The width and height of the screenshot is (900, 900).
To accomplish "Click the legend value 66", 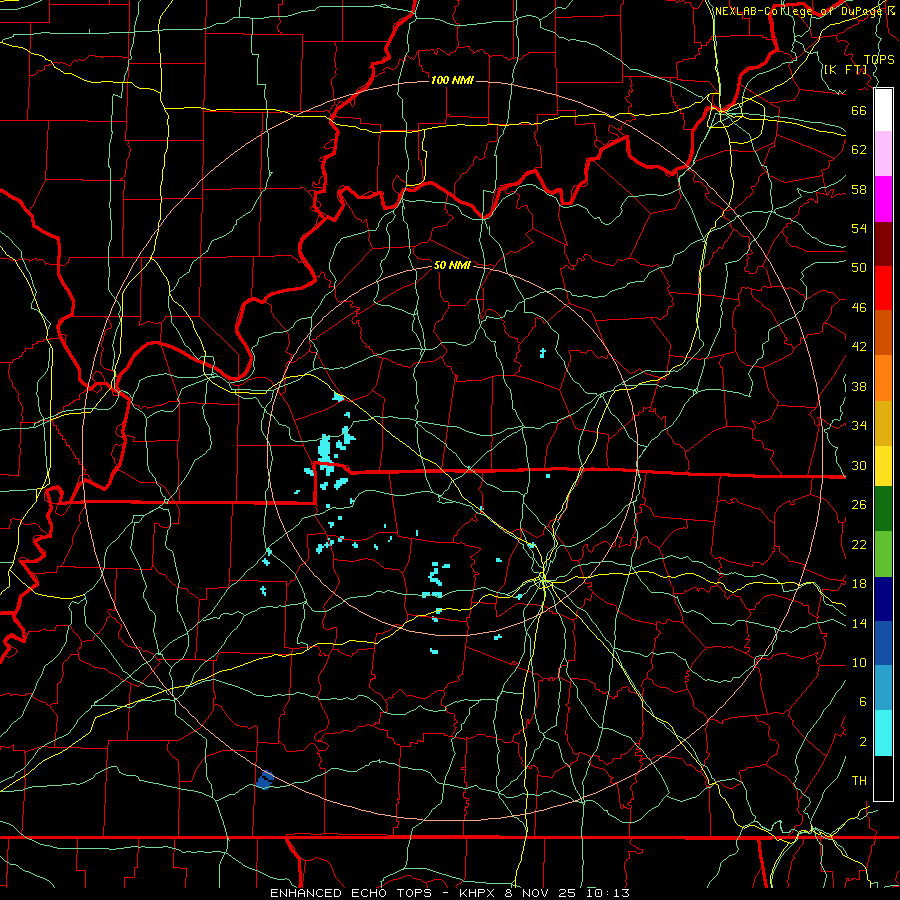I will 859,110.
